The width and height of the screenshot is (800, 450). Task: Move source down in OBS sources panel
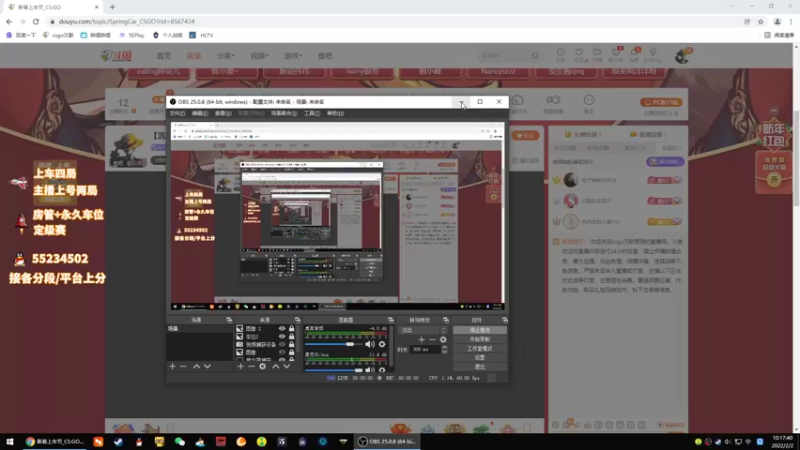pos(287,366)
